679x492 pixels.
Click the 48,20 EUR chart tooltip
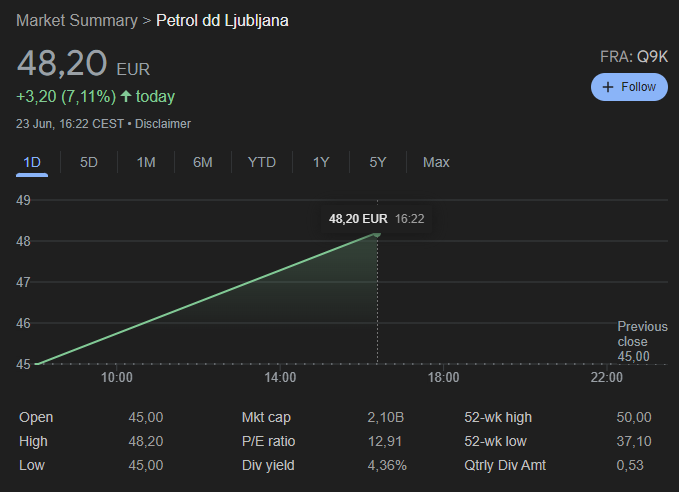pyautogui.click(x=376, y=219)
